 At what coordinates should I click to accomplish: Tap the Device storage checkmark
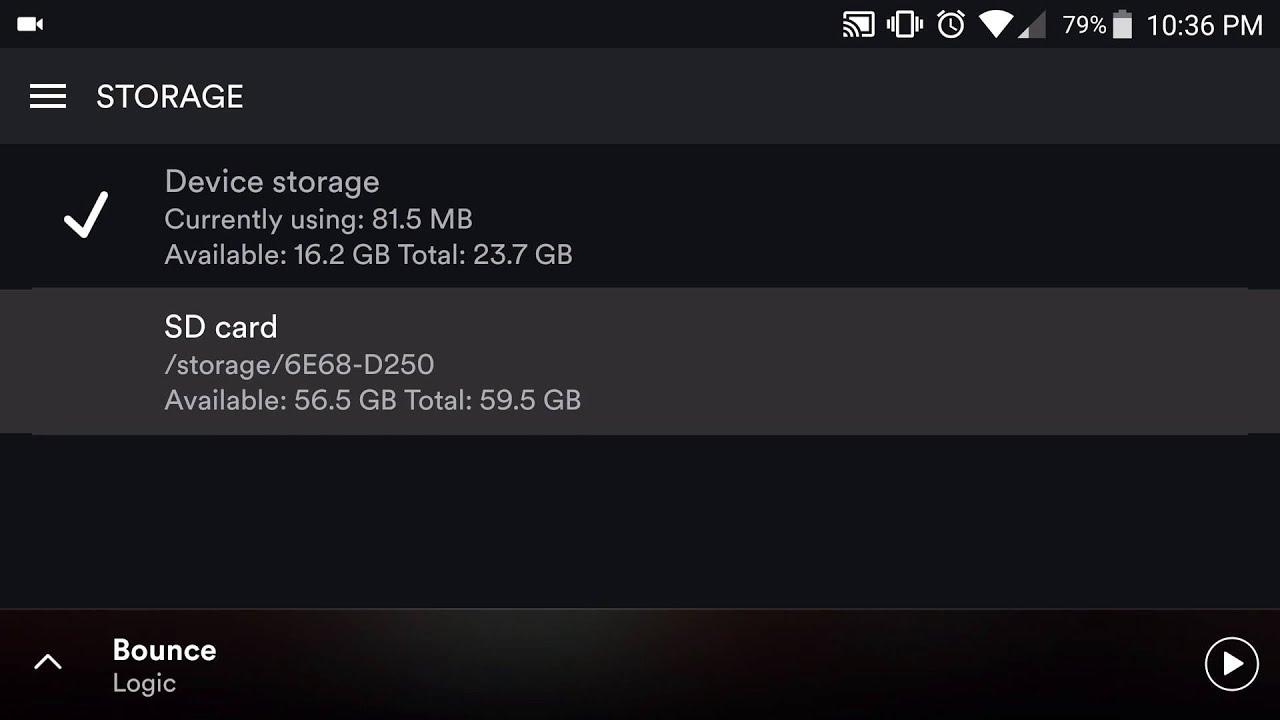tap(86, 215)
